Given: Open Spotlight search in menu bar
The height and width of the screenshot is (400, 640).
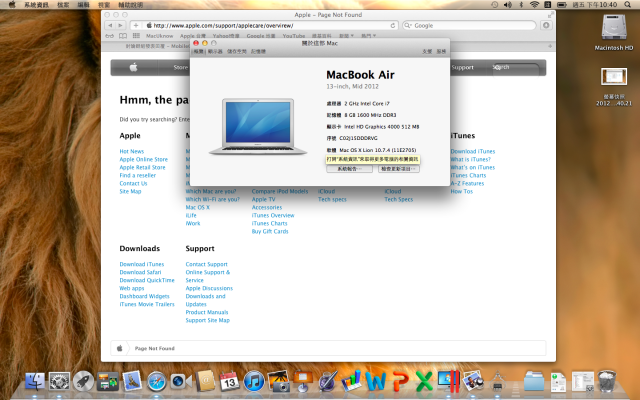Looking at the screenshot, I should click(627, 4).
